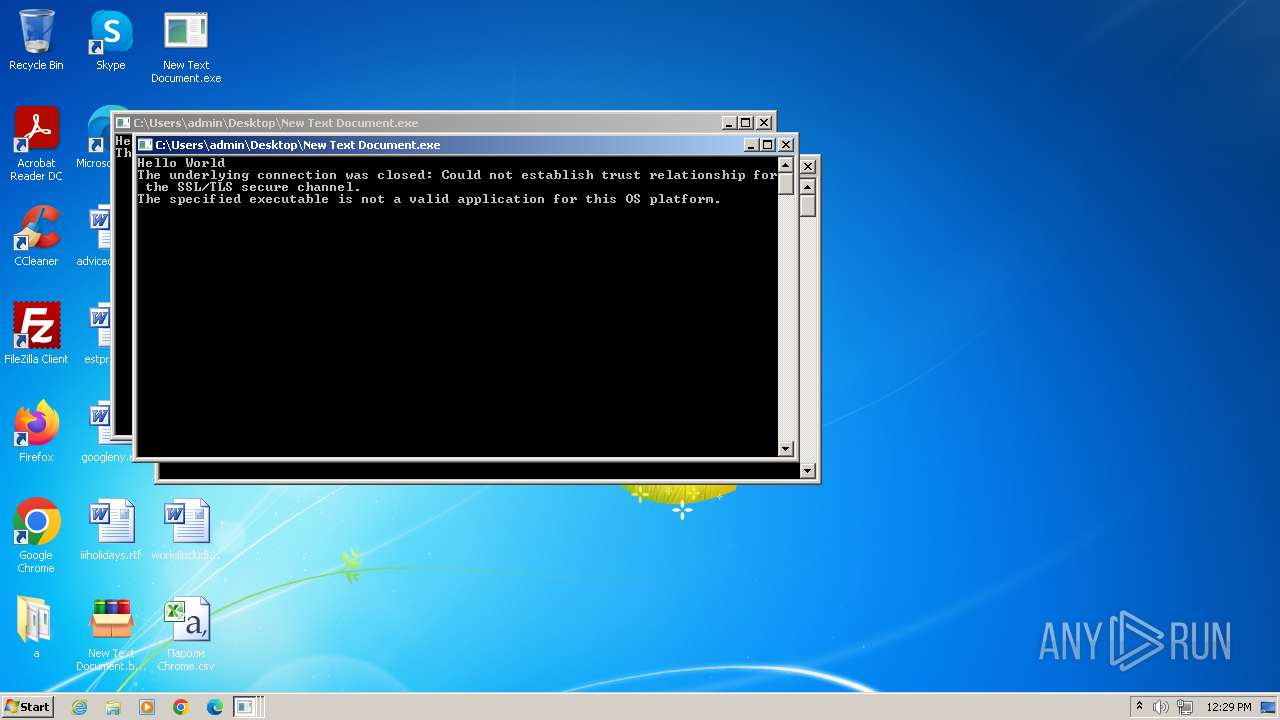
Task: Click the back console window's title bar text
Action: (x=276, y=123)
